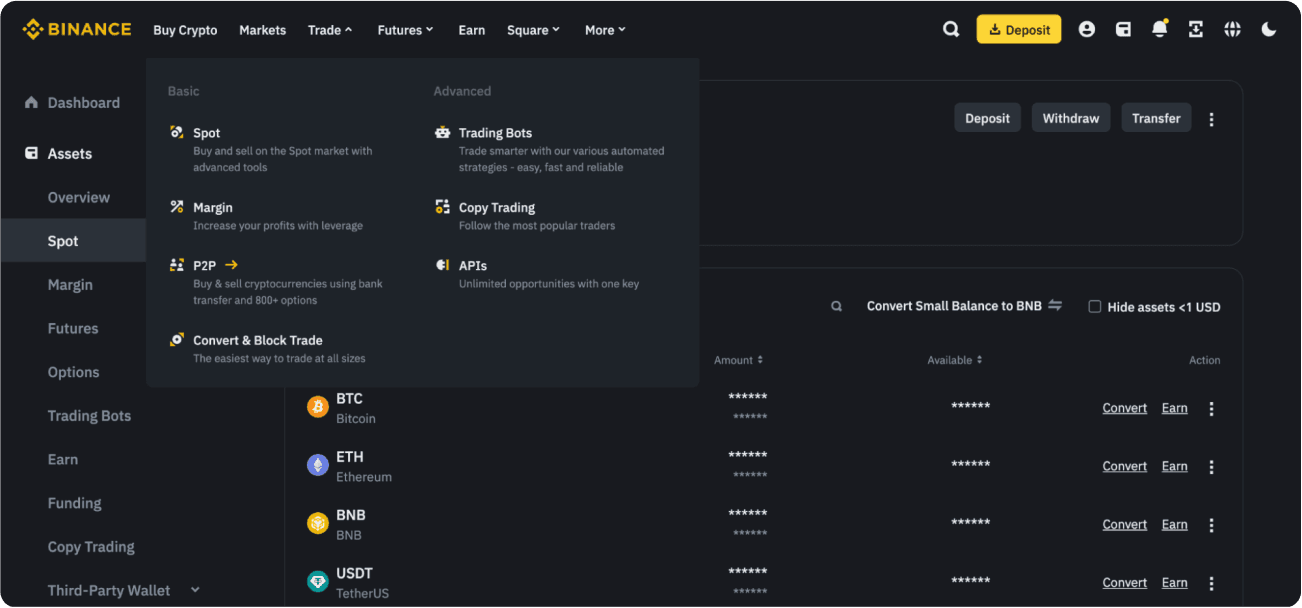Click the BNB coin icon
Viewport: 1302px width, 608px height.
(x=318, y=523)
